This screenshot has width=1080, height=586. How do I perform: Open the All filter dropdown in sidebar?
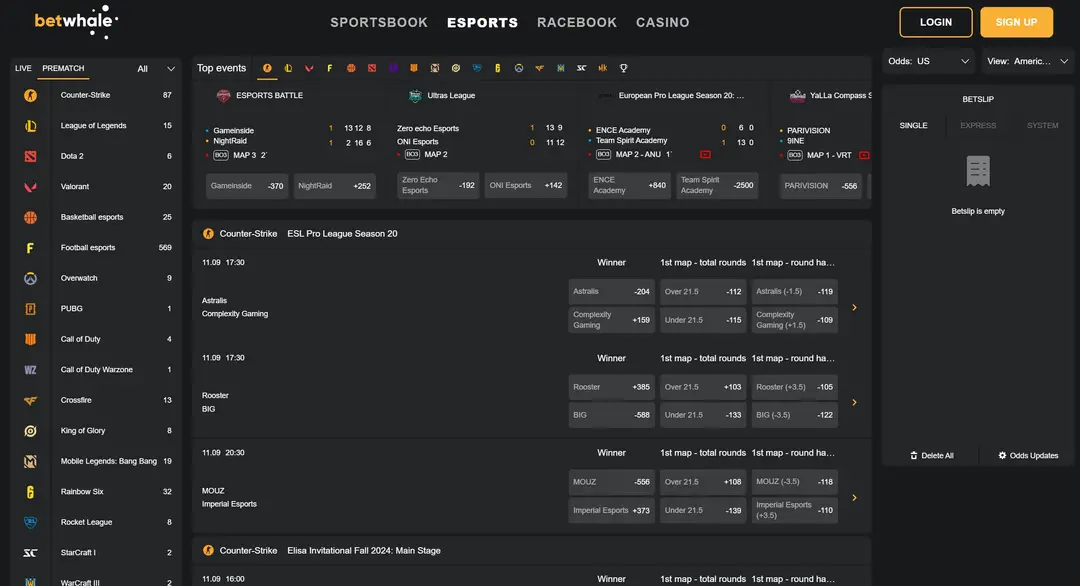coord(156,68)
